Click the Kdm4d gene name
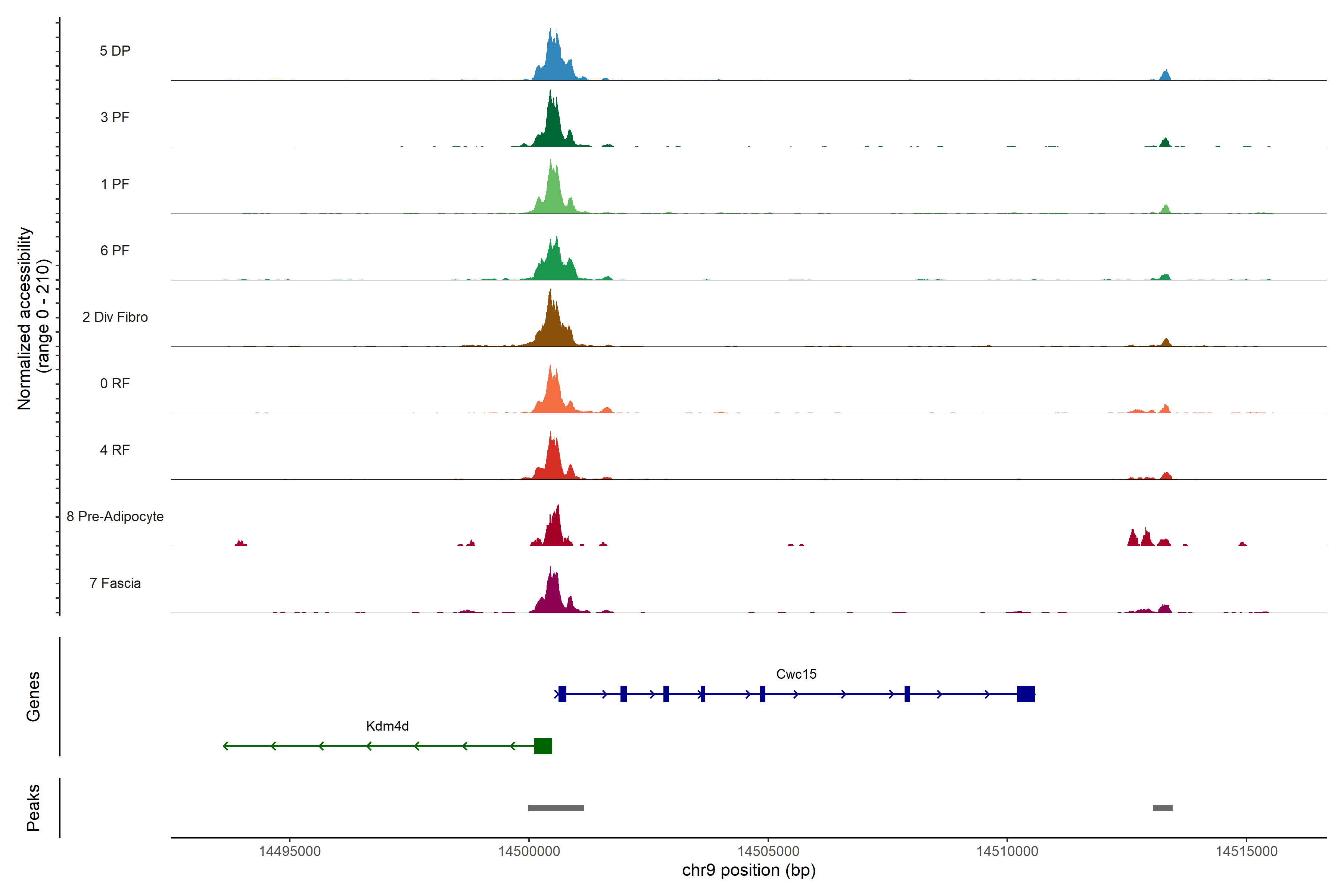 coord(388,726)
